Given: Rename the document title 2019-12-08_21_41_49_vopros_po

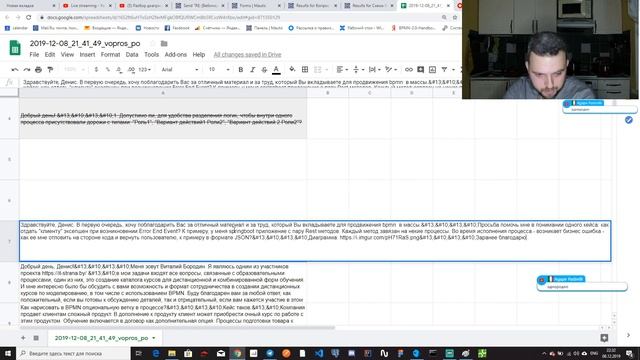Looking at the screenshot, I should click(85, 44).
